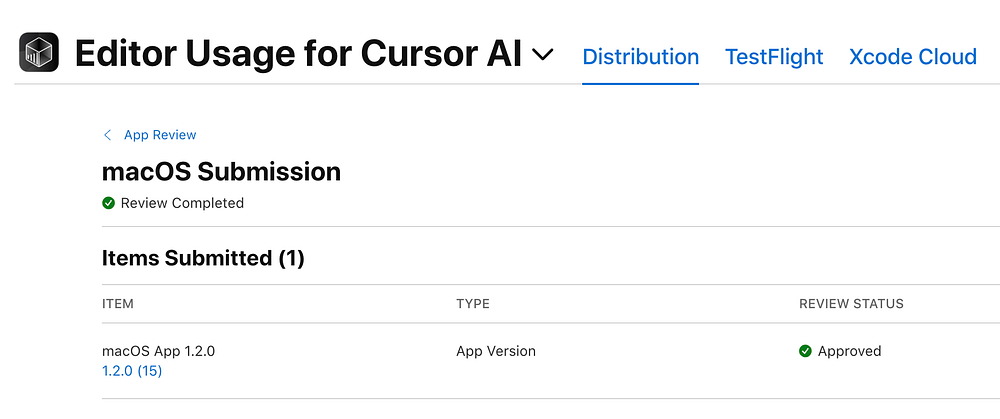Click the green Approved checkmark icon
1000x419 pixels.
(805, 351)
